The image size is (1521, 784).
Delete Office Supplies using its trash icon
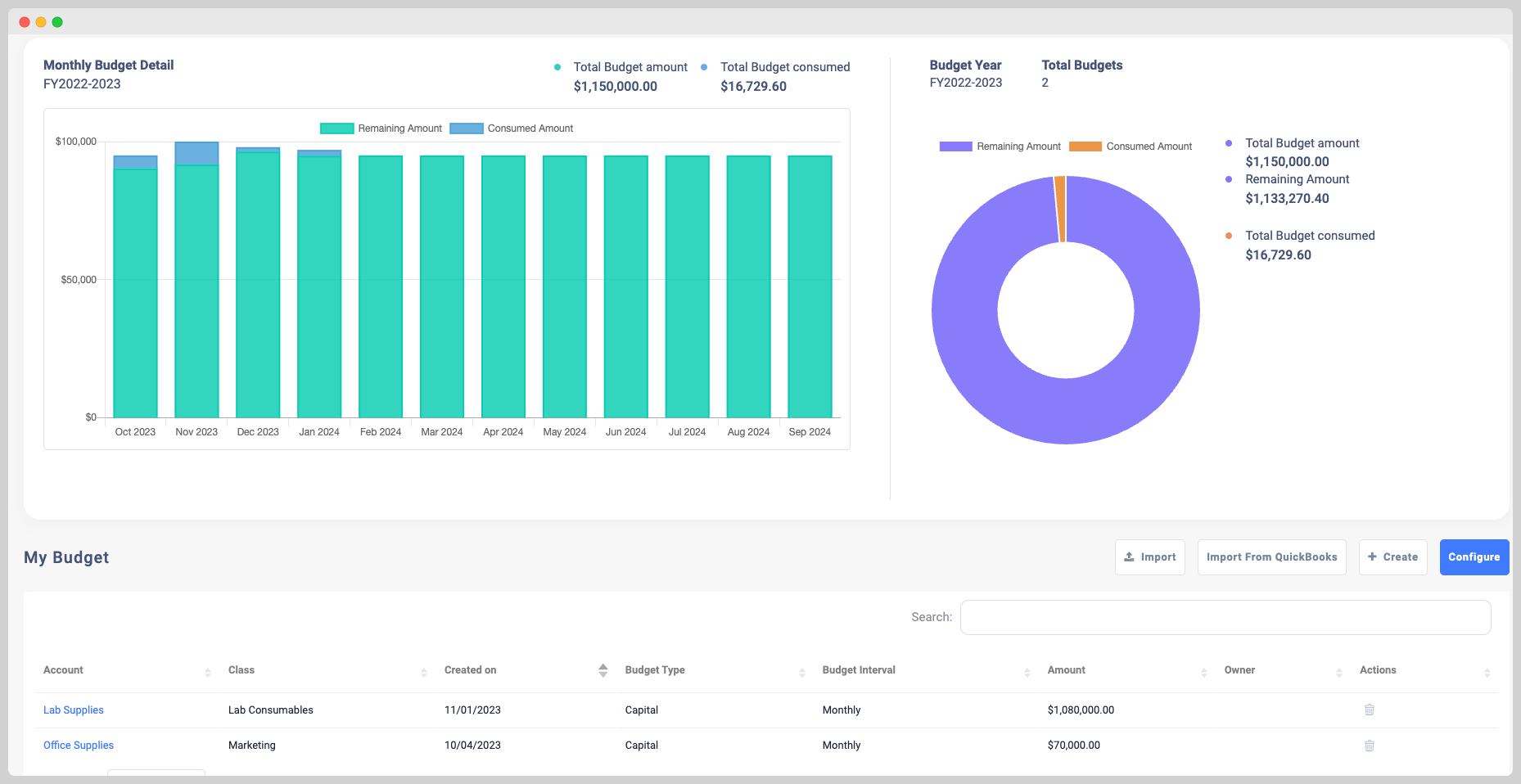(1369, 746)
